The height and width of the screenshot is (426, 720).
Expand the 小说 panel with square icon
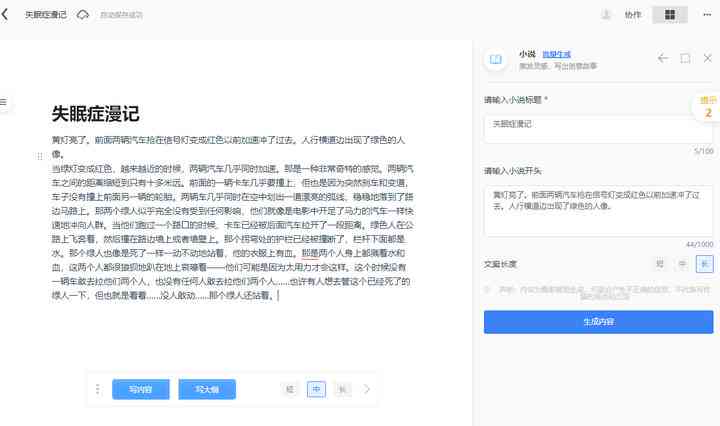click(x=685, y=58)
